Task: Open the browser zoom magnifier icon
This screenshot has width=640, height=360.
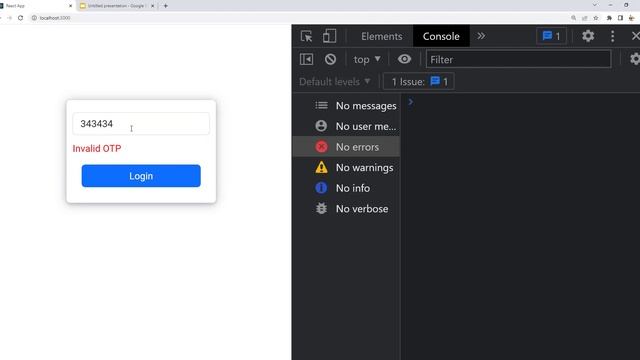Action: click(x=573, y=18)
